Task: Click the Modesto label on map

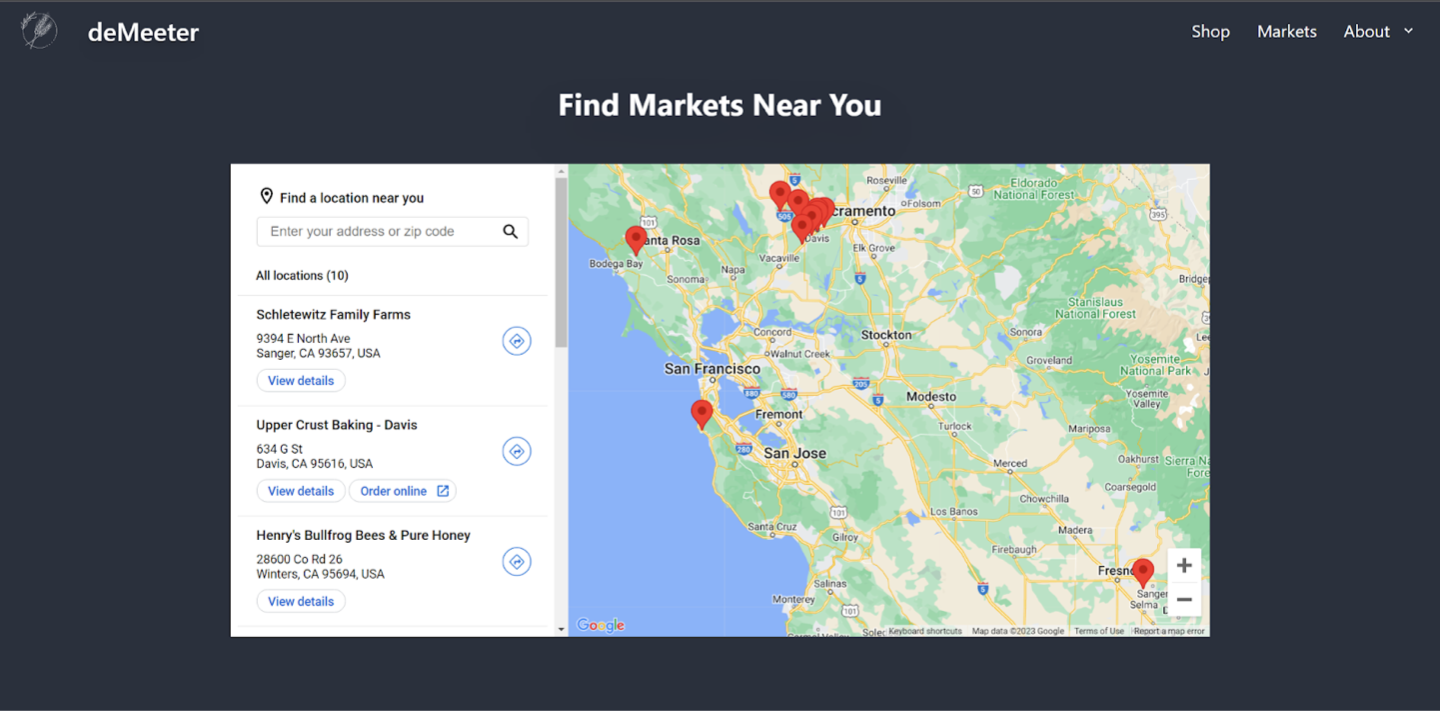Action: [x=931, y=397]
